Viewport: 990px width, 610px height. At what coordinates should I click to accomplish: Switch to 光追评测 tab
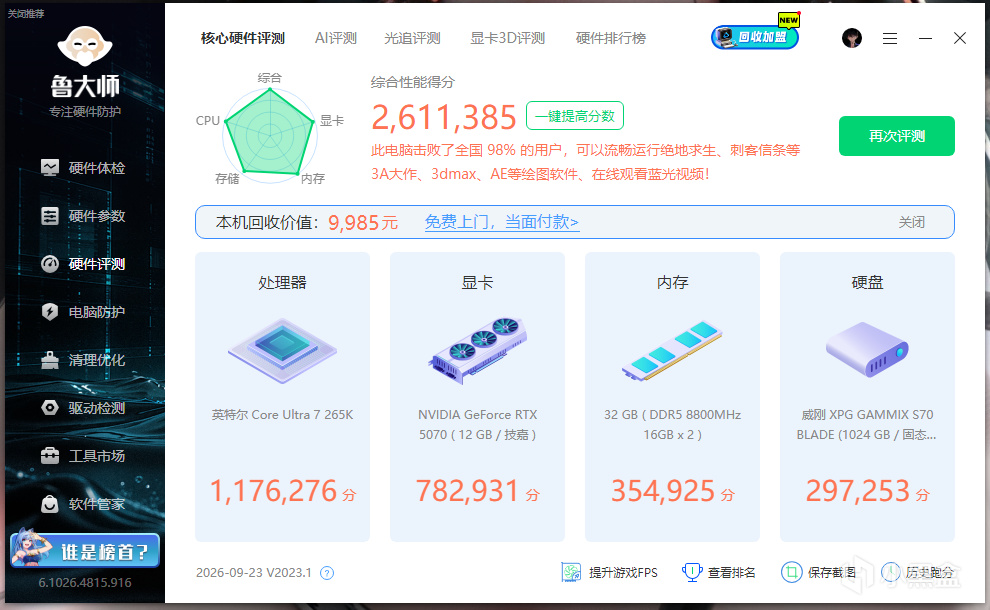412,39
